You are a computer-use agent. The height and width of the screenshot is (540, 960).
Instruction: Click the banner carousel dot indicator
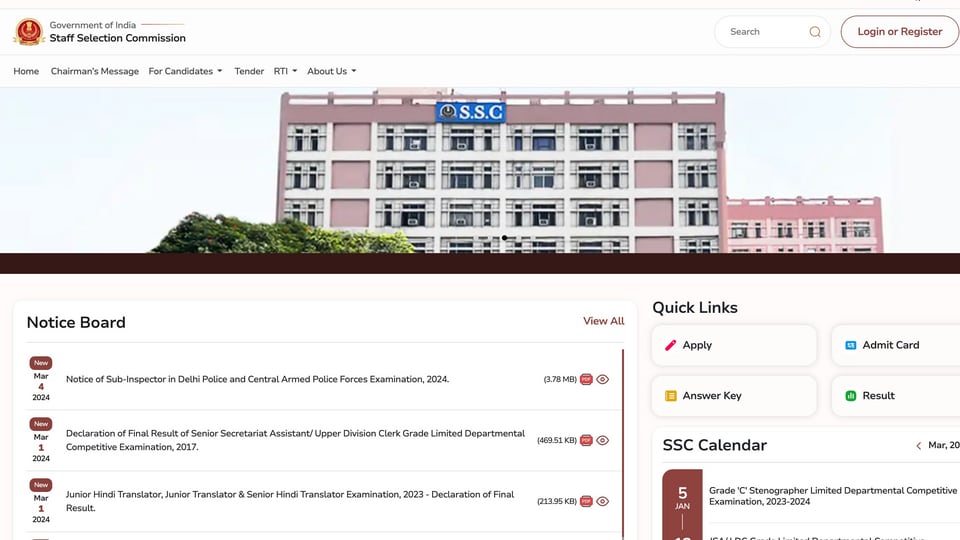click(504, 238)
